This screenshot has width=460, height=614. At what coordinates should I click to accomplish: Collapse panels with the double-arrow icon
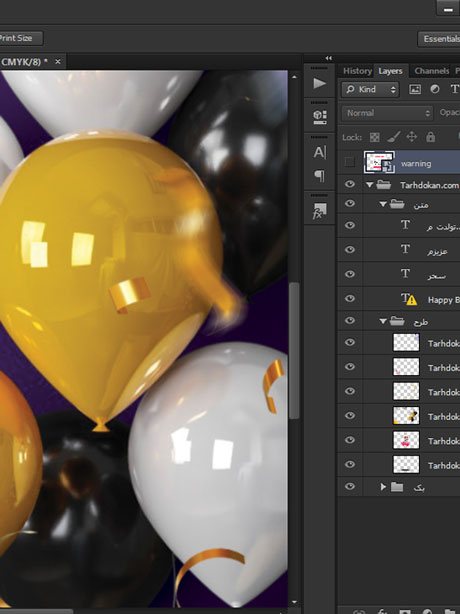pos(328,58)
